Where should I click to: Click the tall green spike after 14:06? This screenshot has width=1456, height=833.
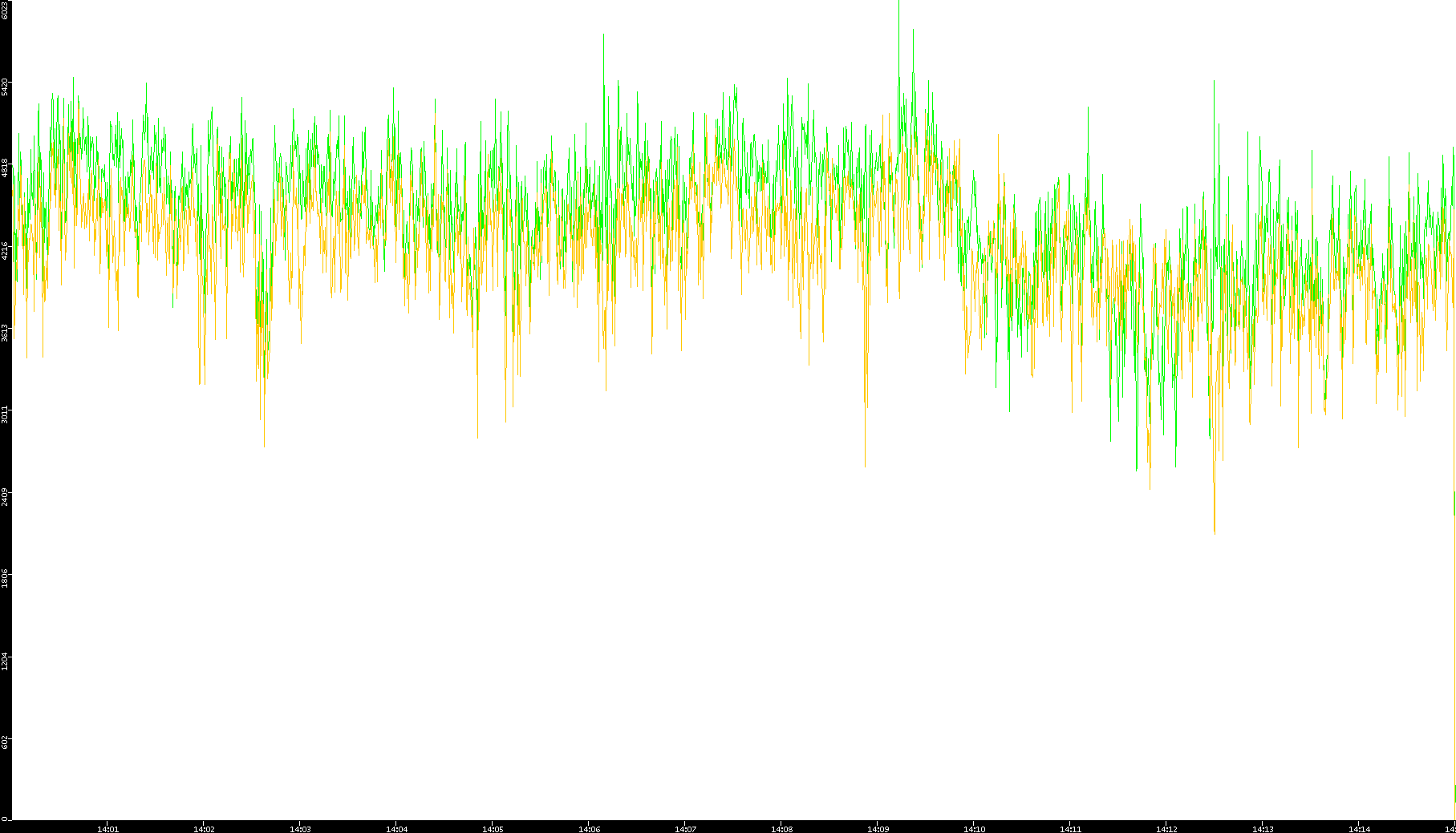click(603, 37)
